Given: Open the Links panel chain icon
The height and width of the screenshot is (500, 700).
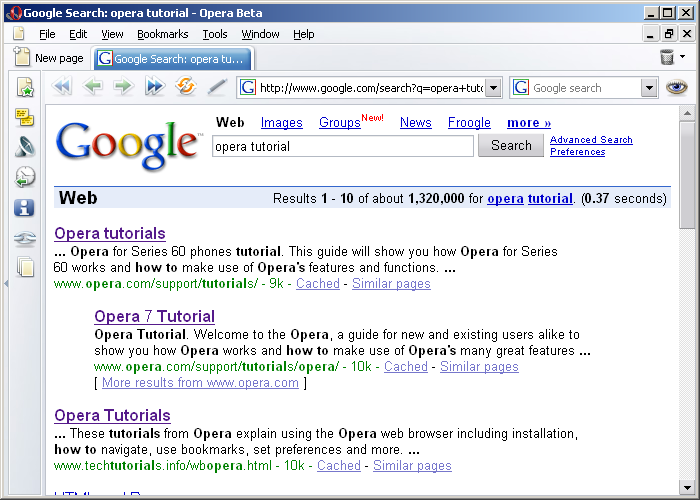Looking at the screenshot, I should click(x=25, y=238).
